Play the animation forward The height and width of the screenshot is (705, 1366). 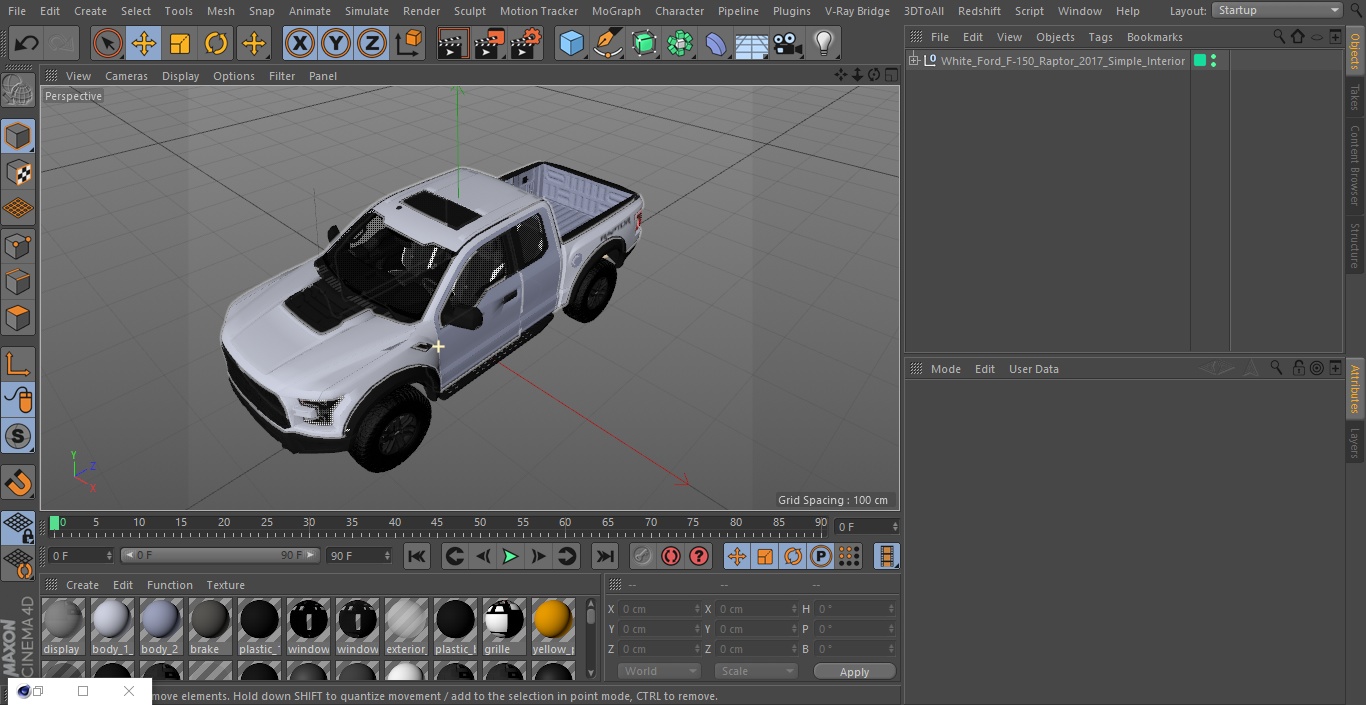pyautogui.click(x=510, y=556)
